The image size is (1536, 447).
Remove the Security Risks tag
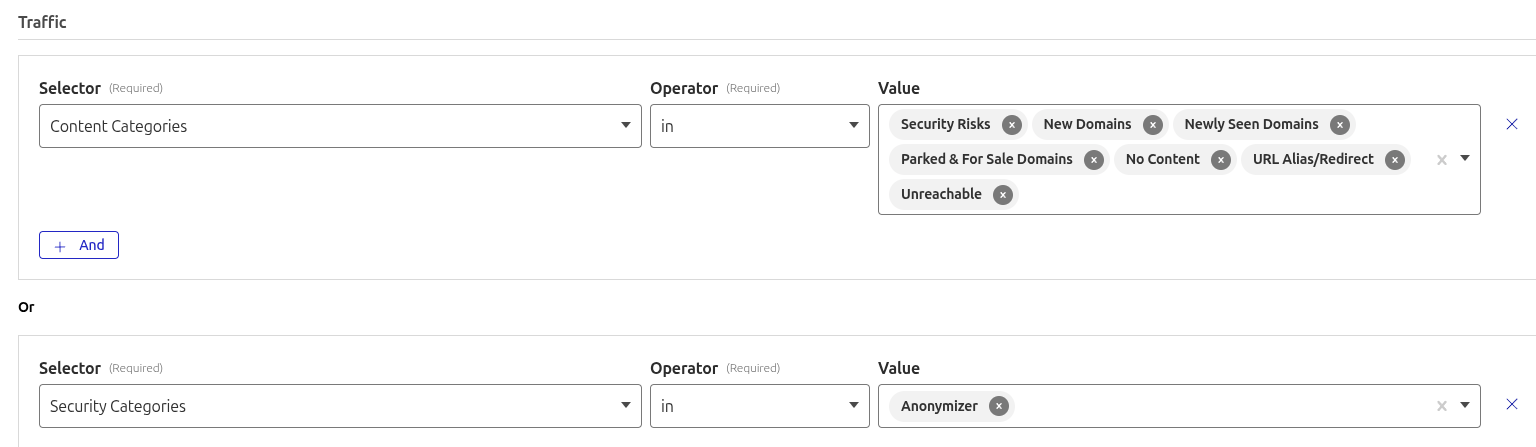[x=1011, y=125]
